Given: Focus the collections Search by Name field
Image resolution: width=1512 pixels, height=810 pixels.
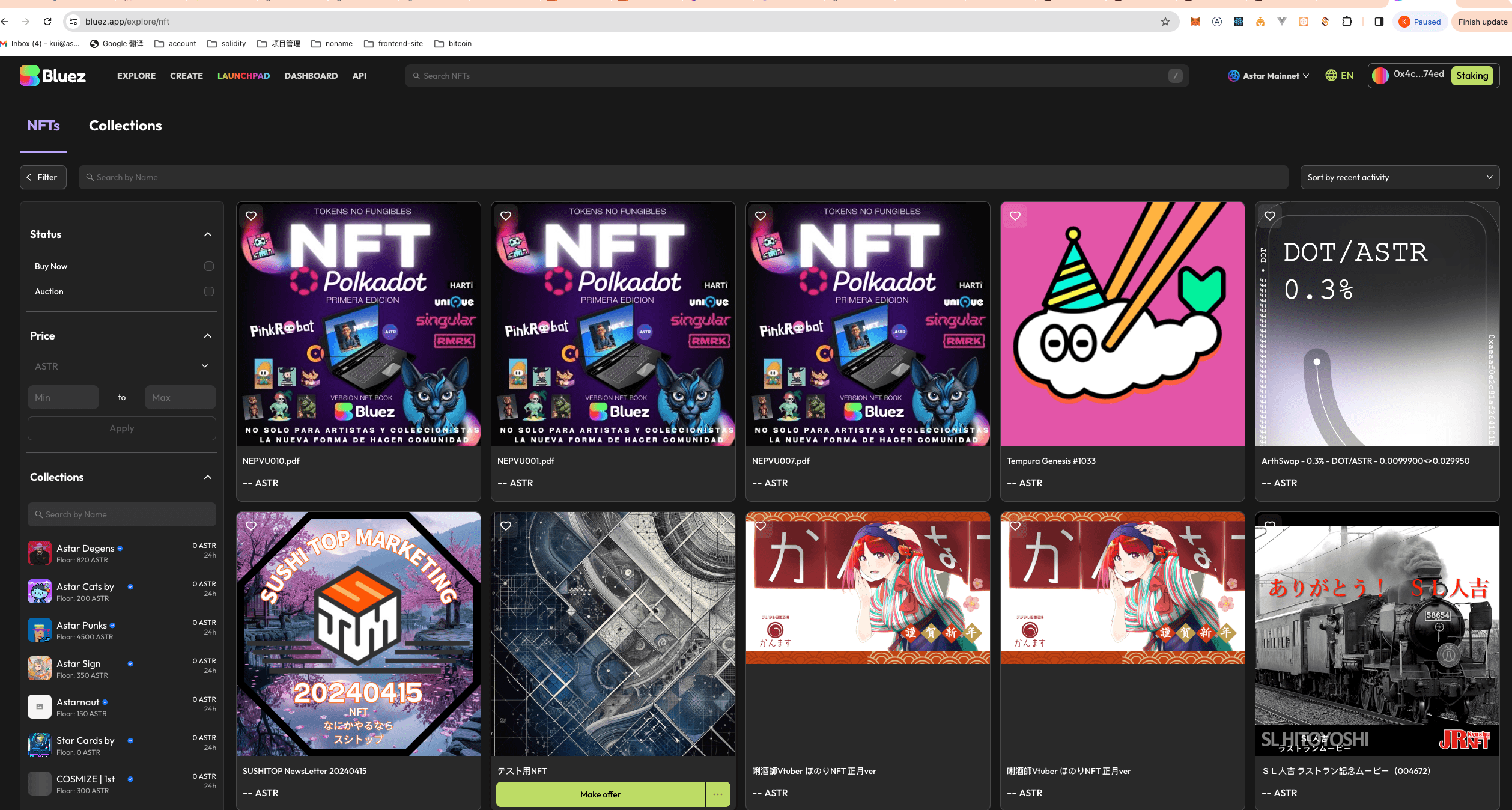Looking at the screenshot, I should click(x=122, y=514).
